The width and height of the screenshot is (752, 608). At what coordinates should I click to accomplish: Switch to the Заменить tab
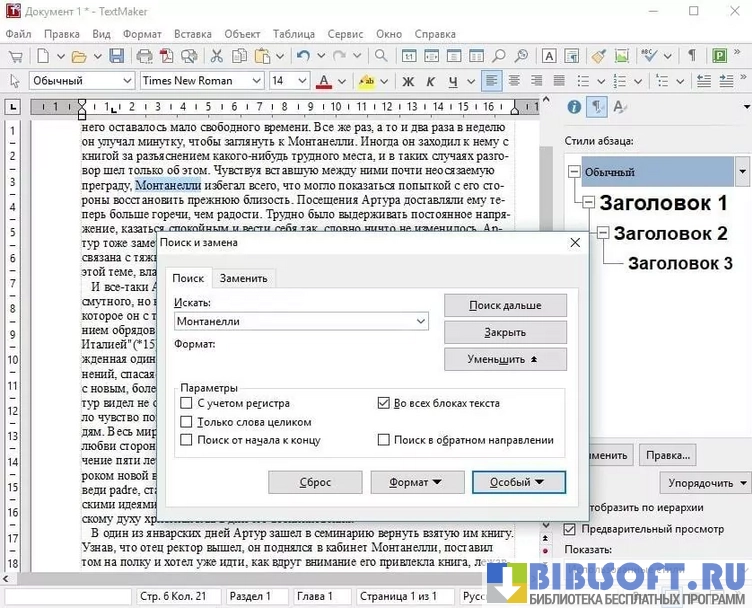click(x=243, y=278)
